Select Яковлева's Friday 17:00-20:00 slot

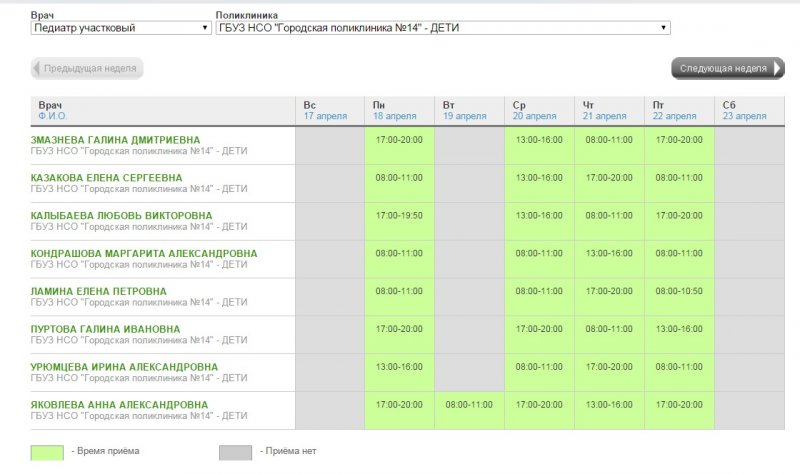(x=679, y=410)
